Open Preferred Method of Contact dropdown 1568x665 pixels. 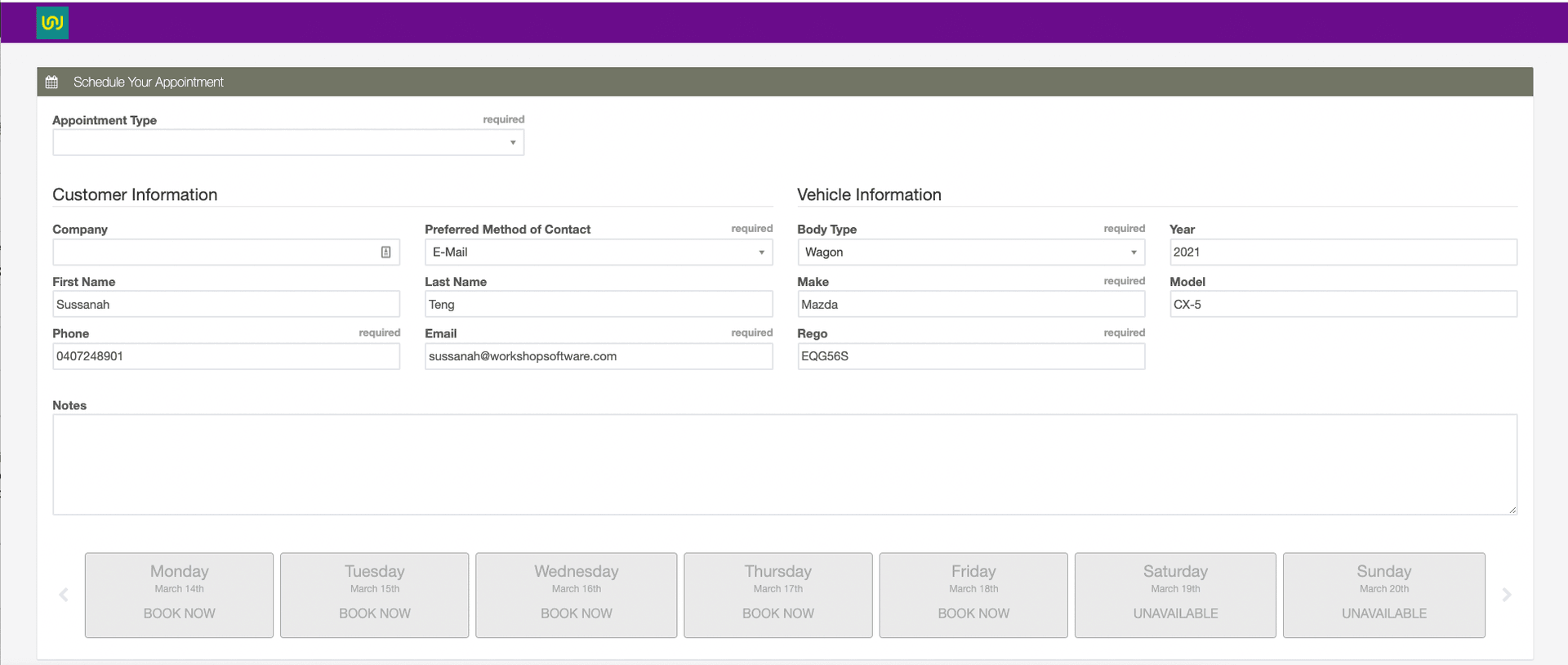click(x=599, y=252)
